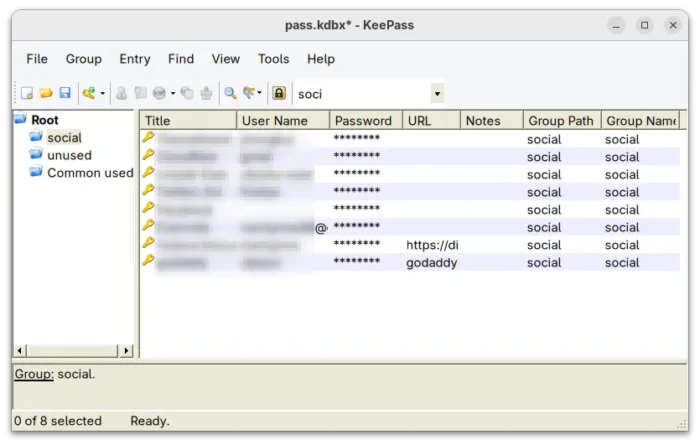Expand the Add Entry dropdown arrow
The image size is (700, 445).
pos(102,94)
